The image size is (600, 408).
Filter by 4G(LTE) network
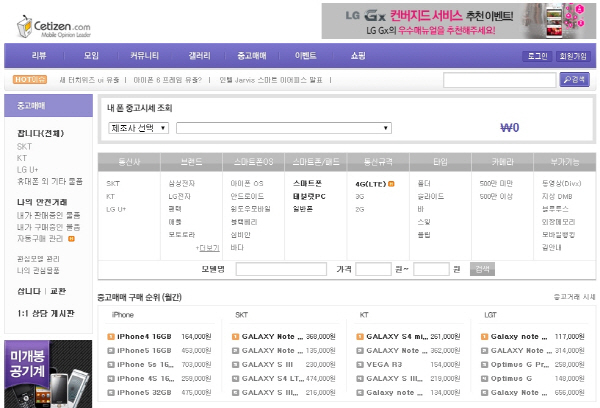pyautogui.click(x=370, y=184)
